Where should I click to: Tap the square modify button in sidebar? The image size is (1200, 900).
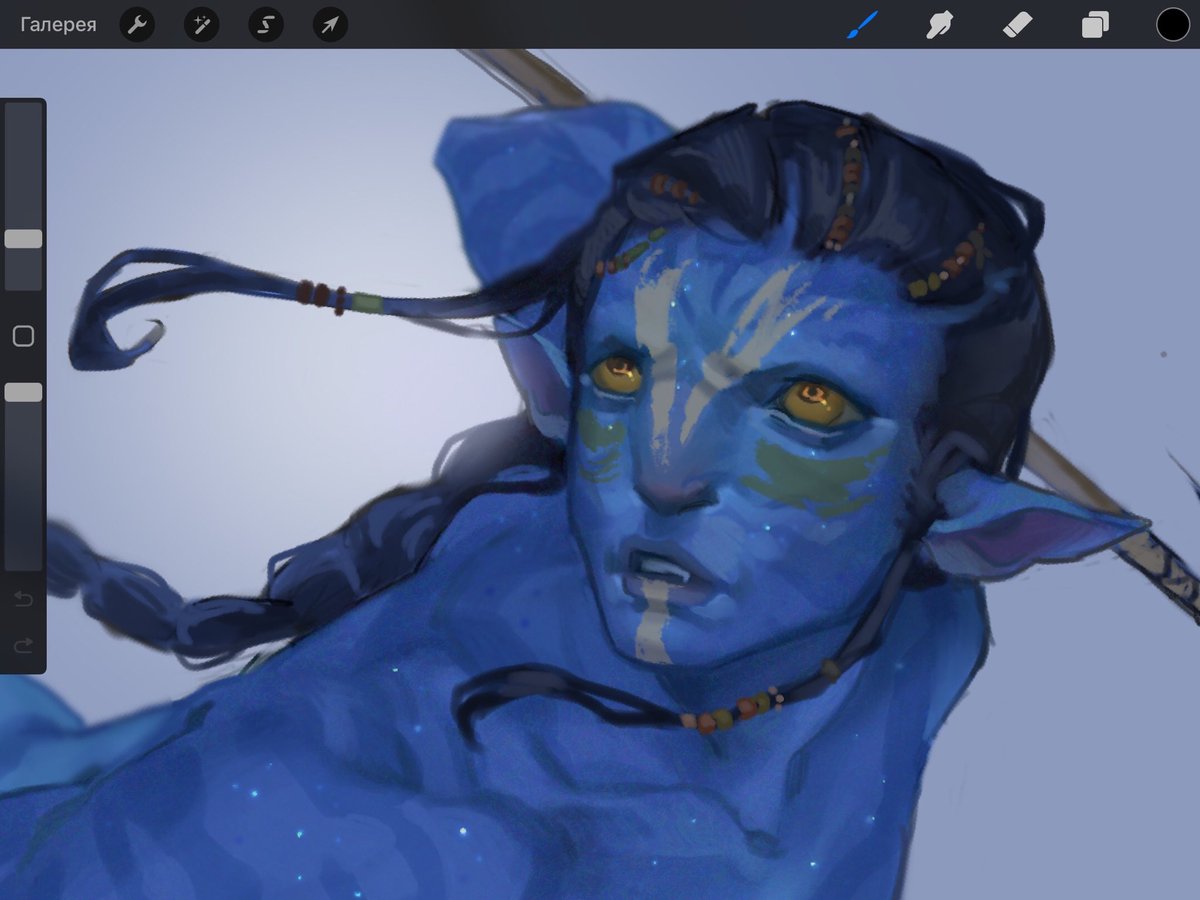pyautogui.click(x=23, y=336)
